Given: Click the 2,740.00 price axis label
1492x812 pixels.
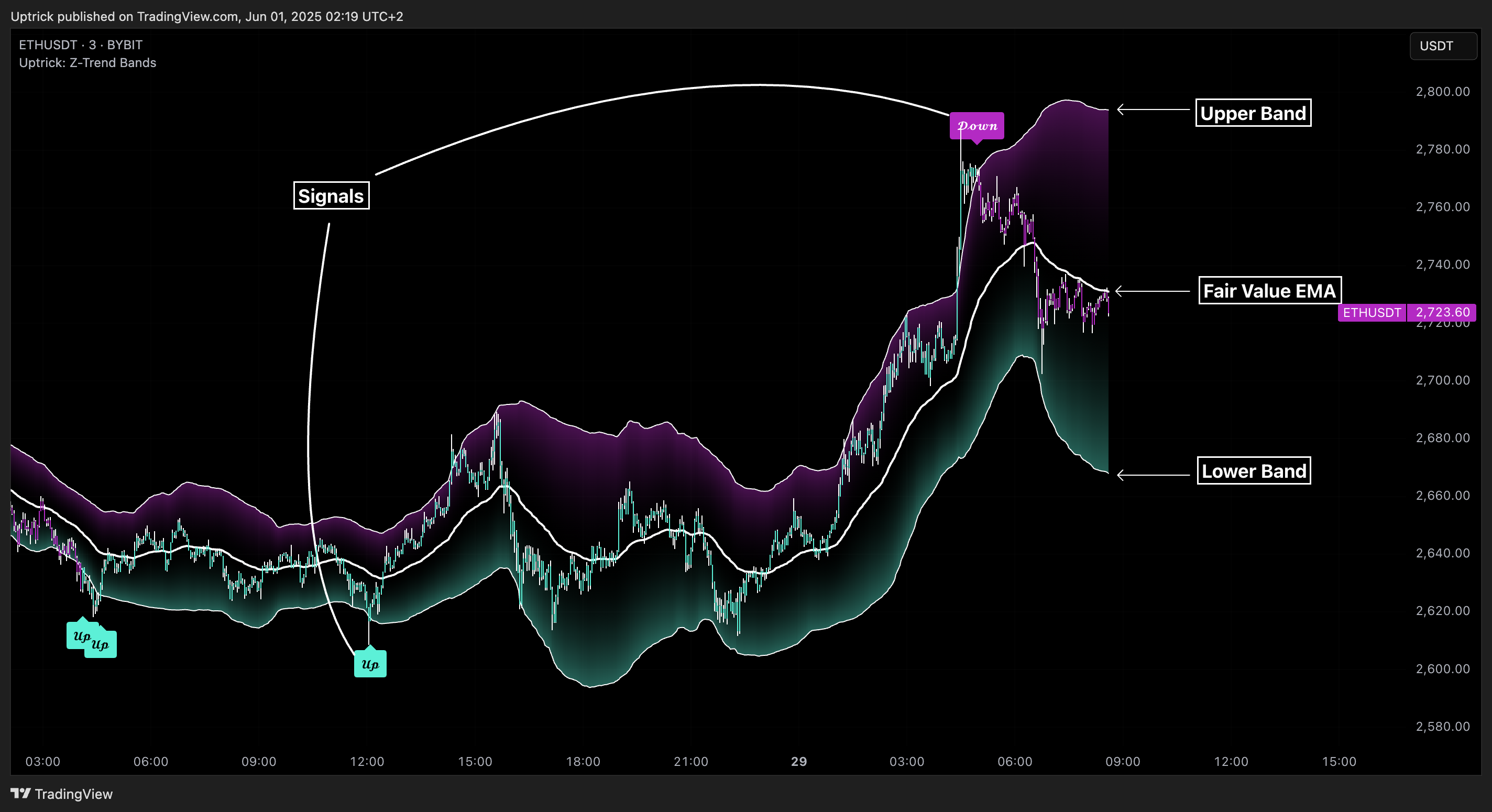Looking at the screenshot, I should coord(1443,264).
